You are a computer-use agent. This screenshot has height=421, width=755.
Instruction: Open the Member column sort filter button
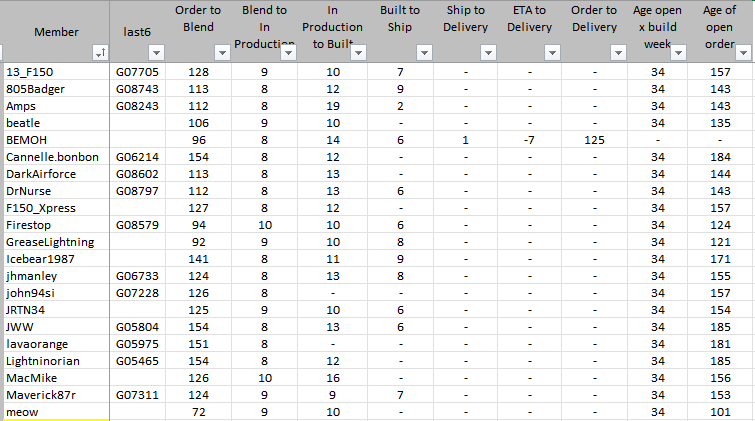coord(100,52)
